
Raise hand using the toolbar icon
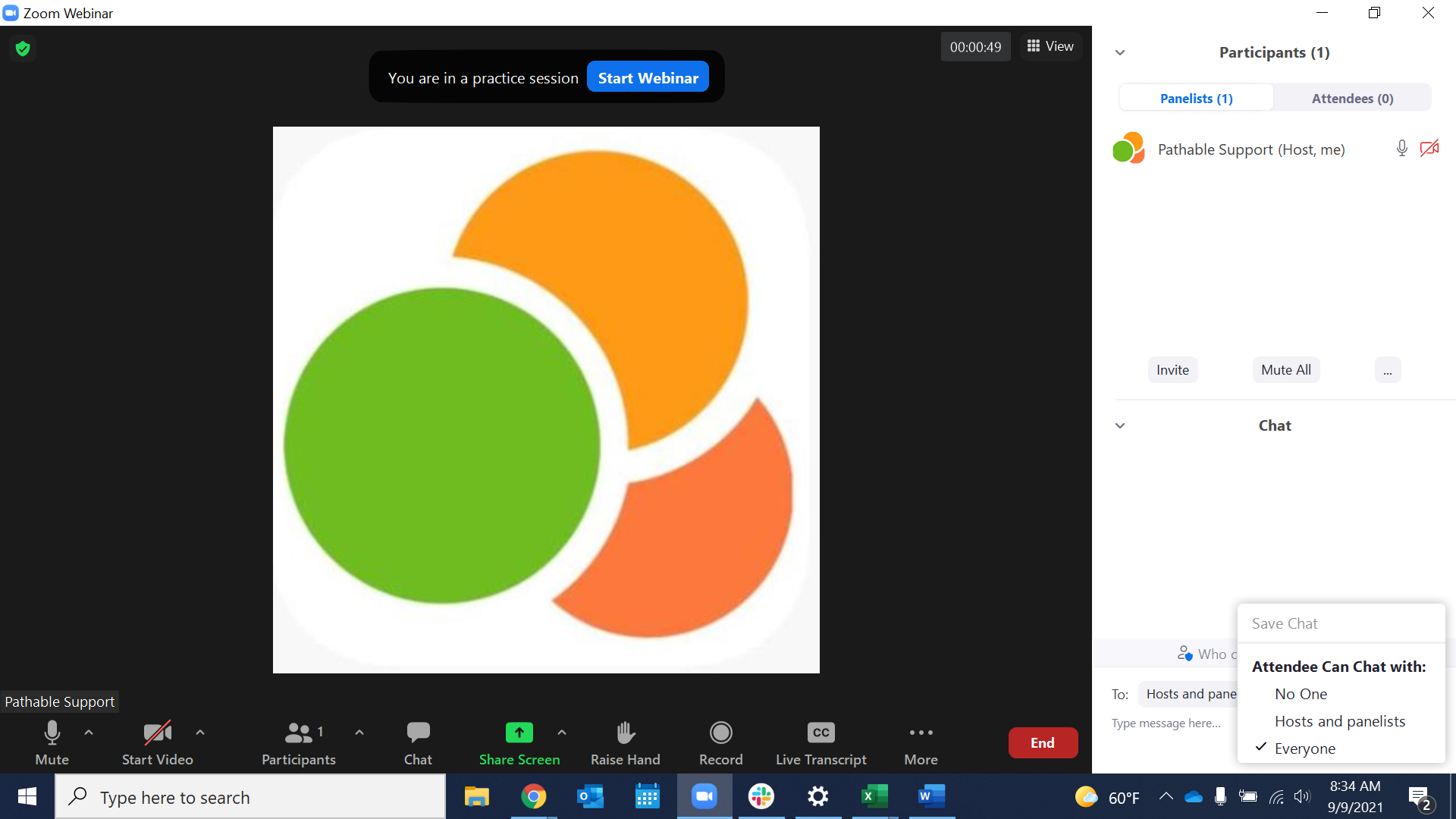coord(625,733)
